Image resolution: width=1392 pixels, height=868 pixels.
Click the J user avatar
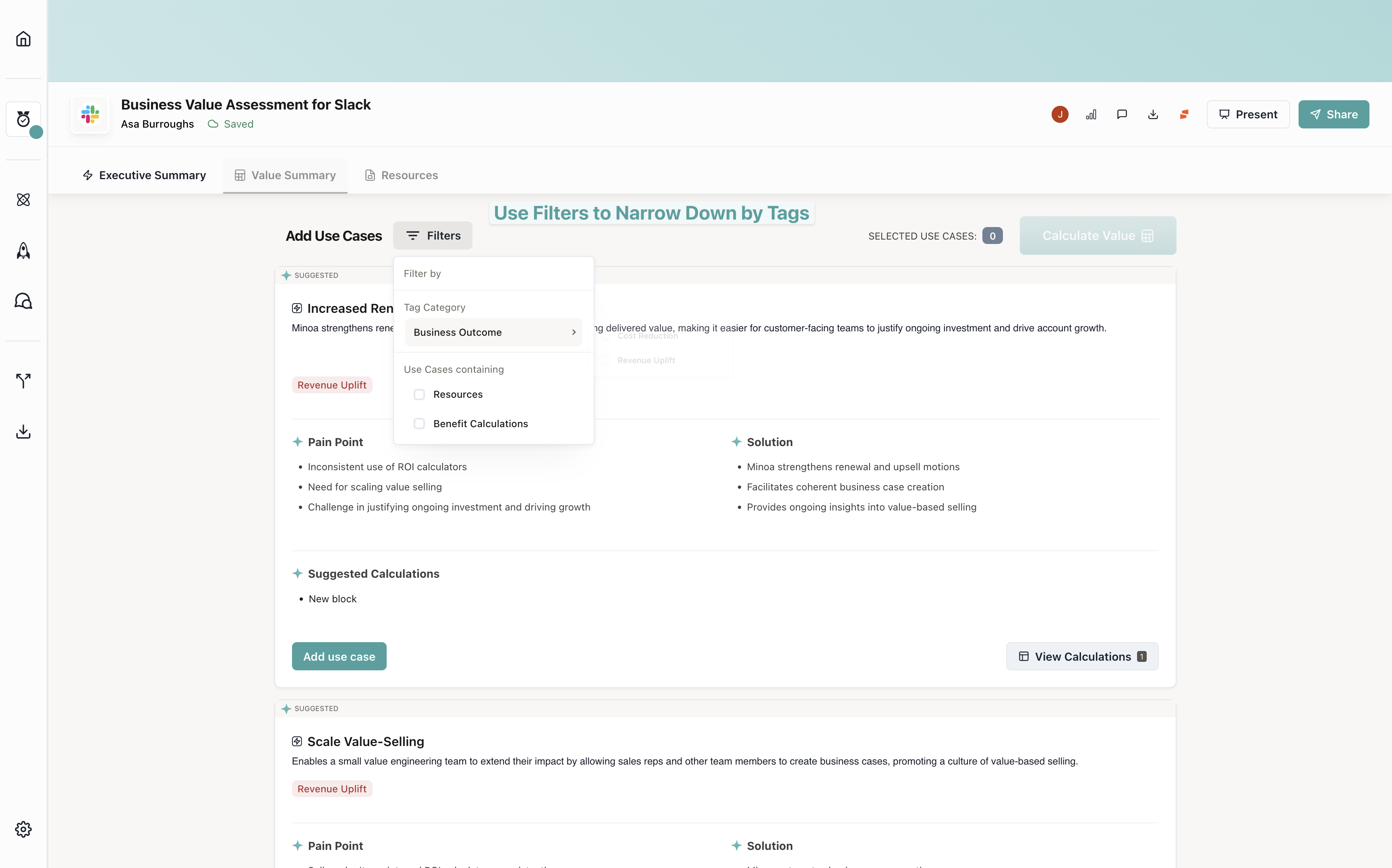click(x=1059, y=114)
